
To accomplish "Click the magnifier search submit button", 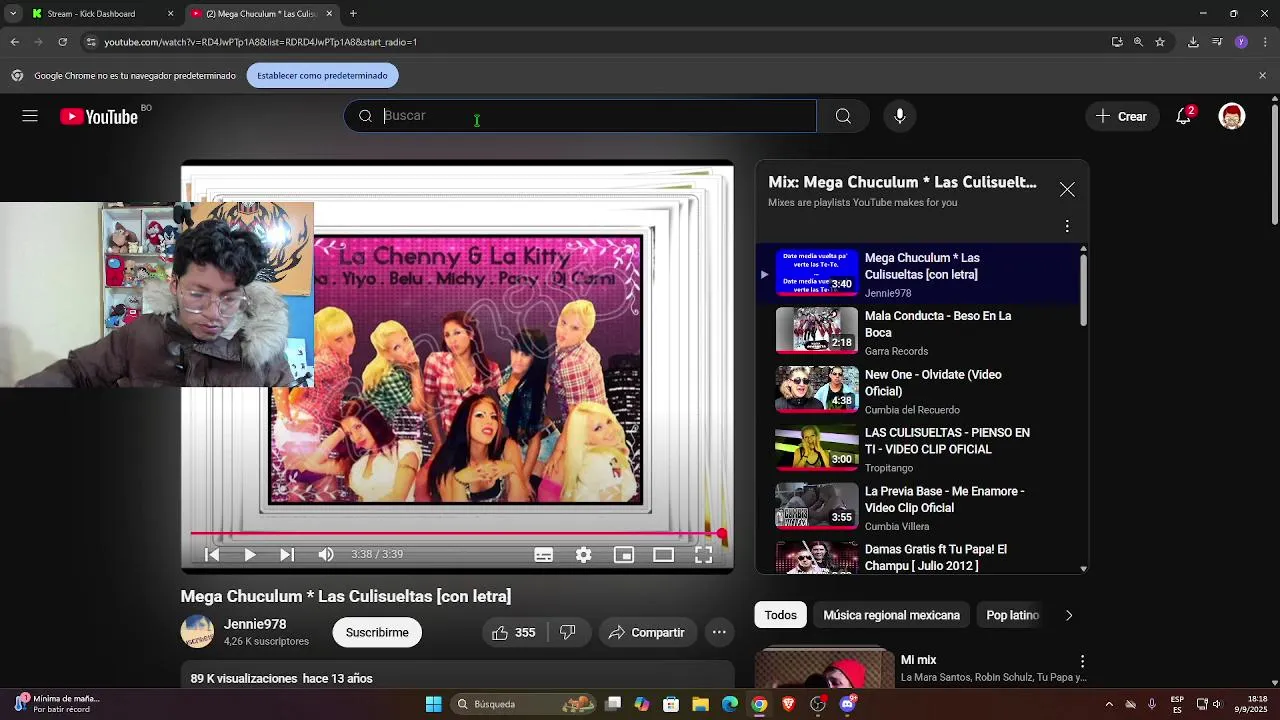I will click(843, 116).
